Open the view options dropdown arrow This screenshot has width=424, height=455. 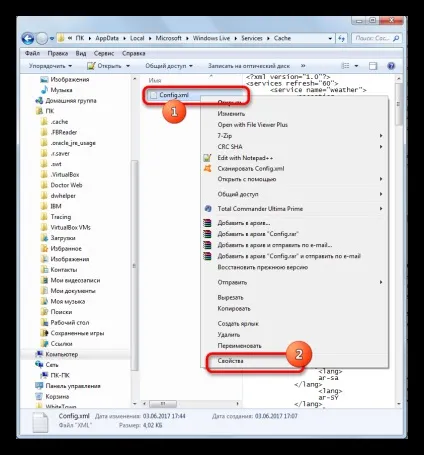click(x=356, y=66)
